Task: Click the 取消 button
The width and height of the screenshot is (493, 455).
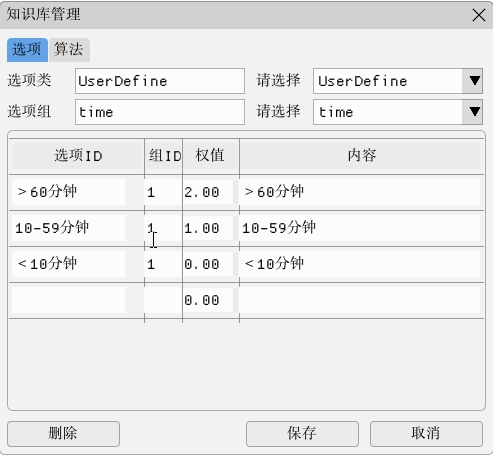Action: click(x=426, y=434)
